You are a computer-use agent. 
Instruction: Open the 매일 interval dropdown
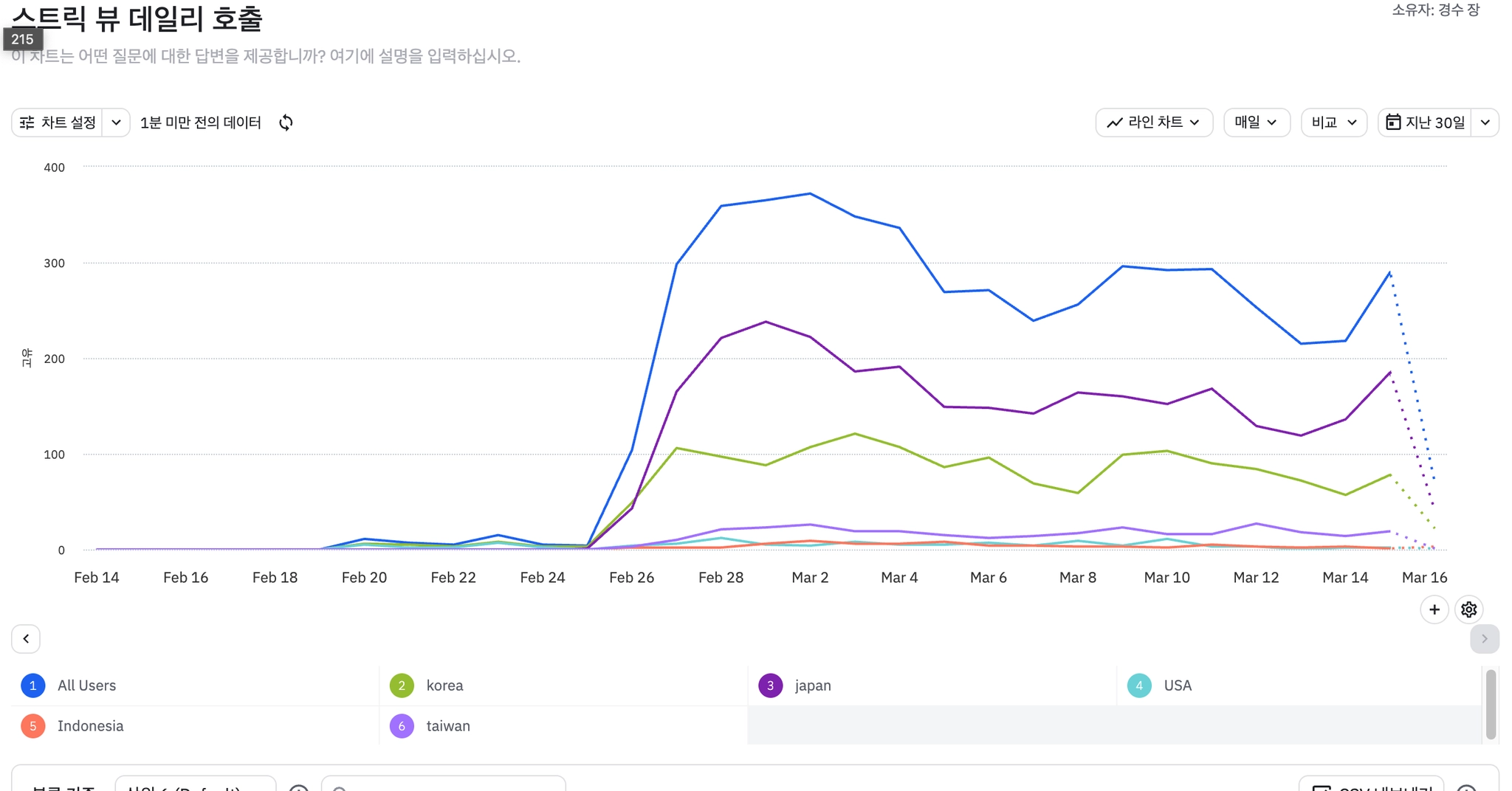point(1256,122)
